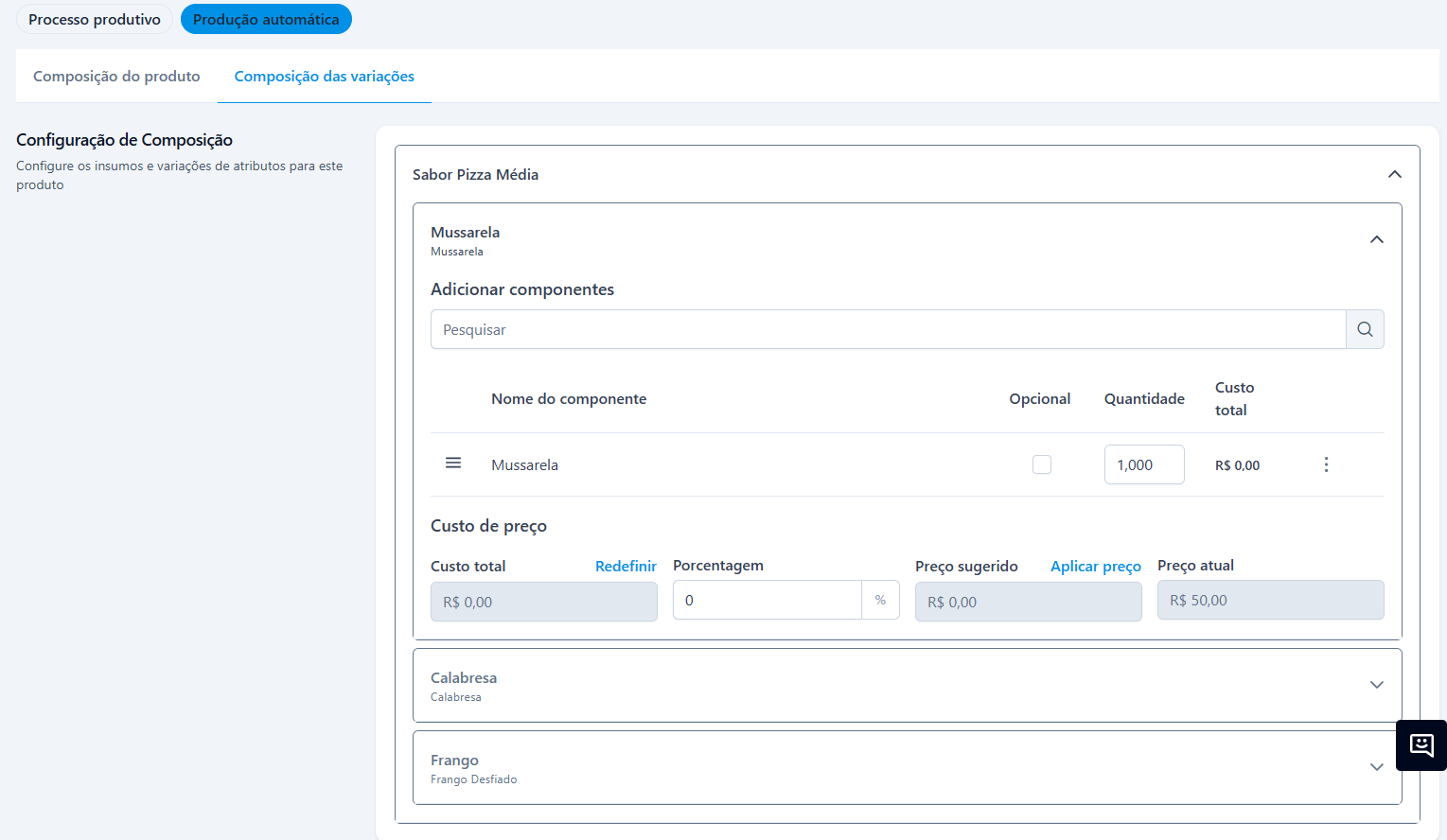Open the three-dot menu for Mussarela component
The width and height of the screenshot is (1447, 840).
[1326, 464]
